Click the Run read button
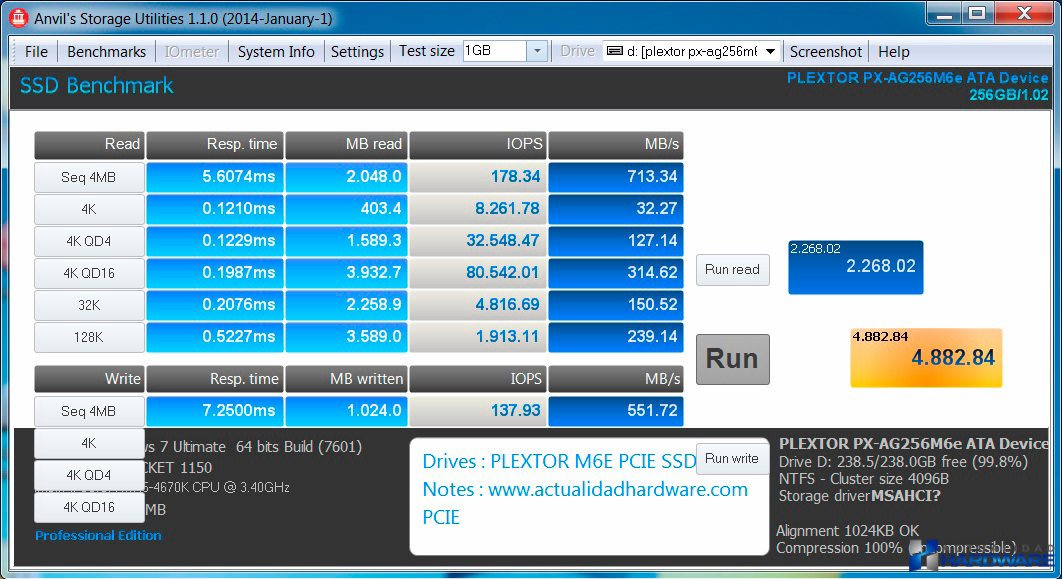The height and width of the screenshot is (579, 1063). (x=732, y=270)
